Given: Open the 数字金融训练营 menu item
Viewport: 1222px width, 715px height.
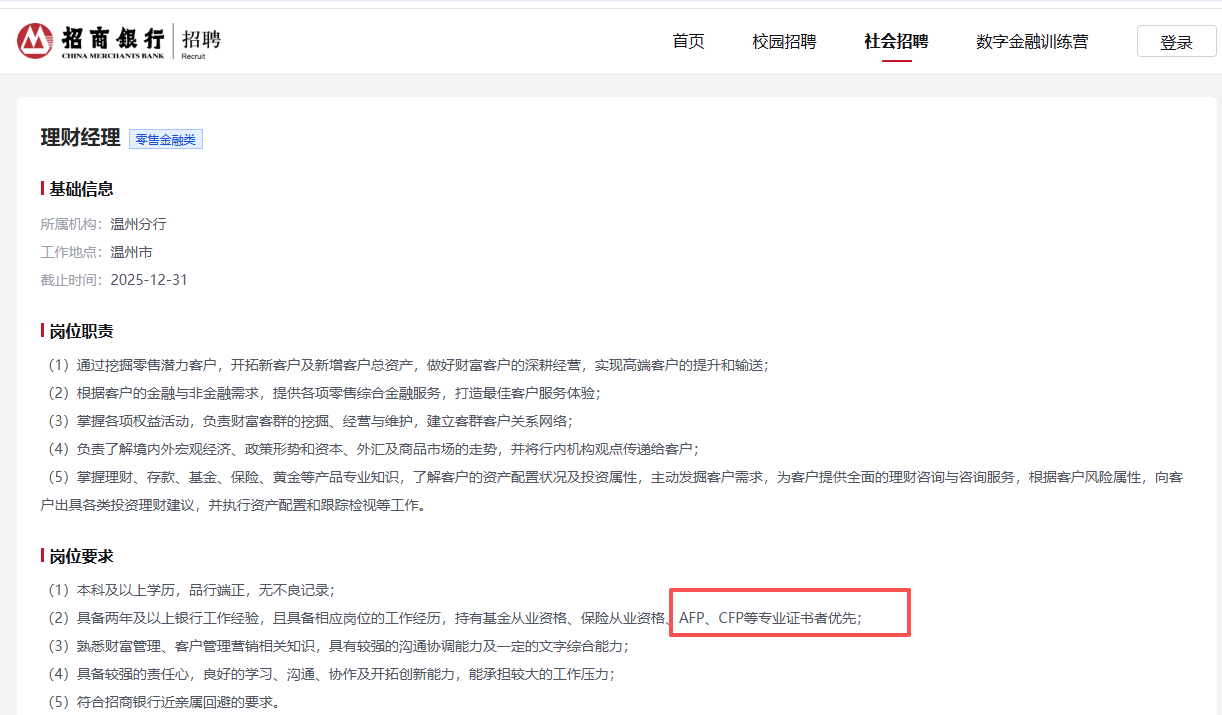Looking at the screenshot, I should (x=1032, y=41).
